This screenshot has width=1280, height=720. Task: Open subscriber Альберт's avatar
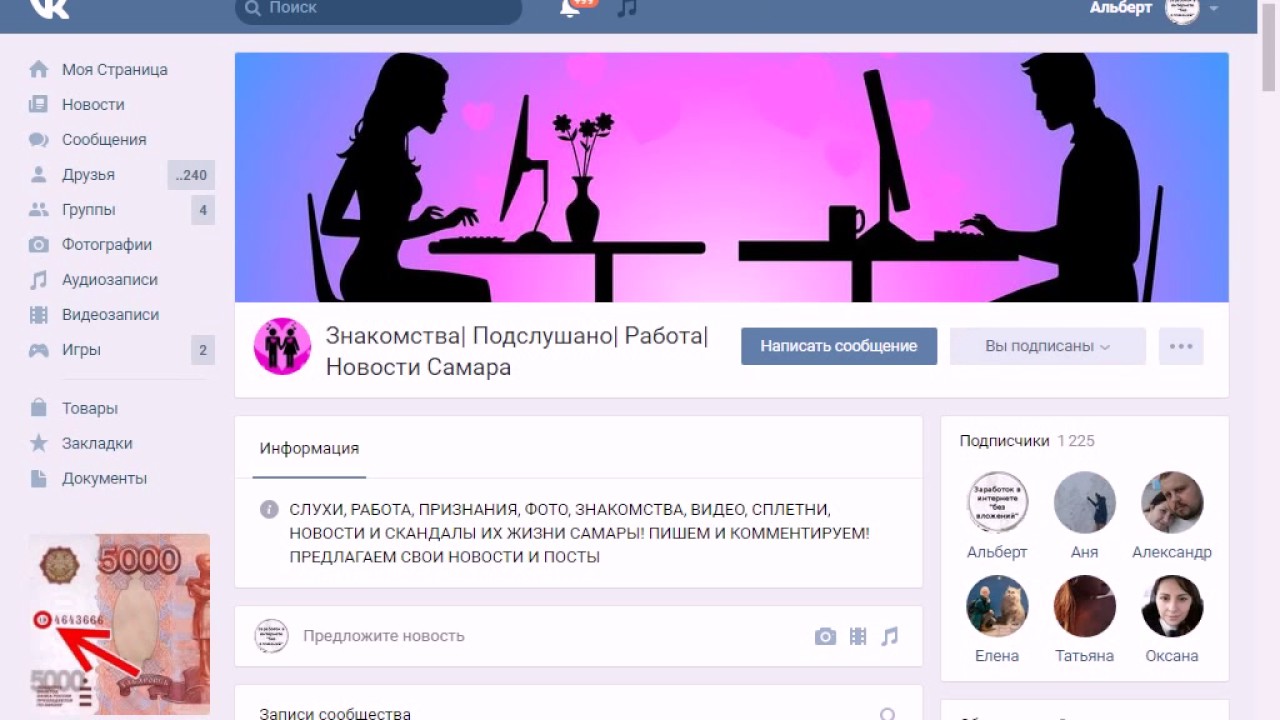tap(997, 502)
